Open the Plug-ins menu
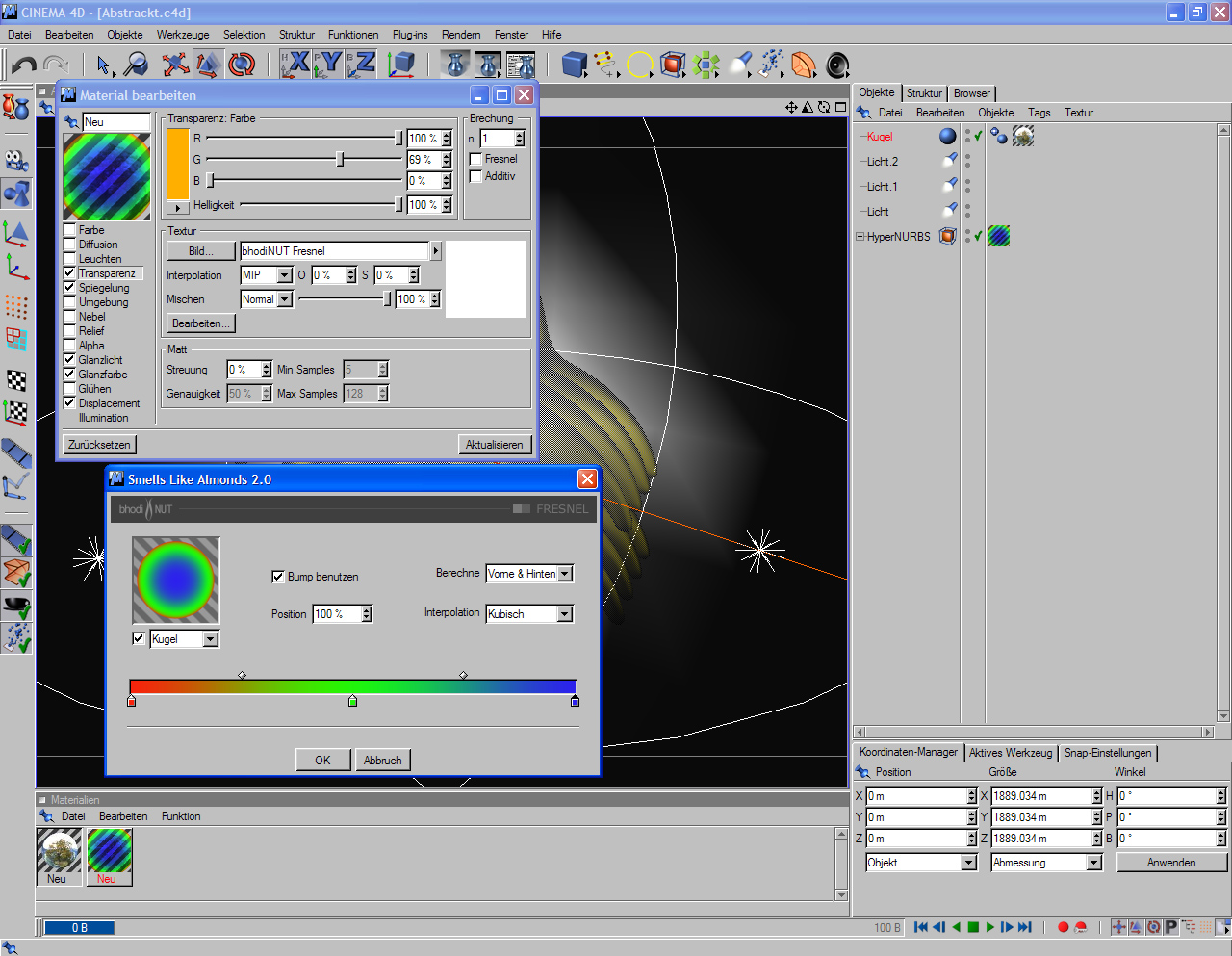The height and width of the screenshot is (956, 1232). [410, 35]
